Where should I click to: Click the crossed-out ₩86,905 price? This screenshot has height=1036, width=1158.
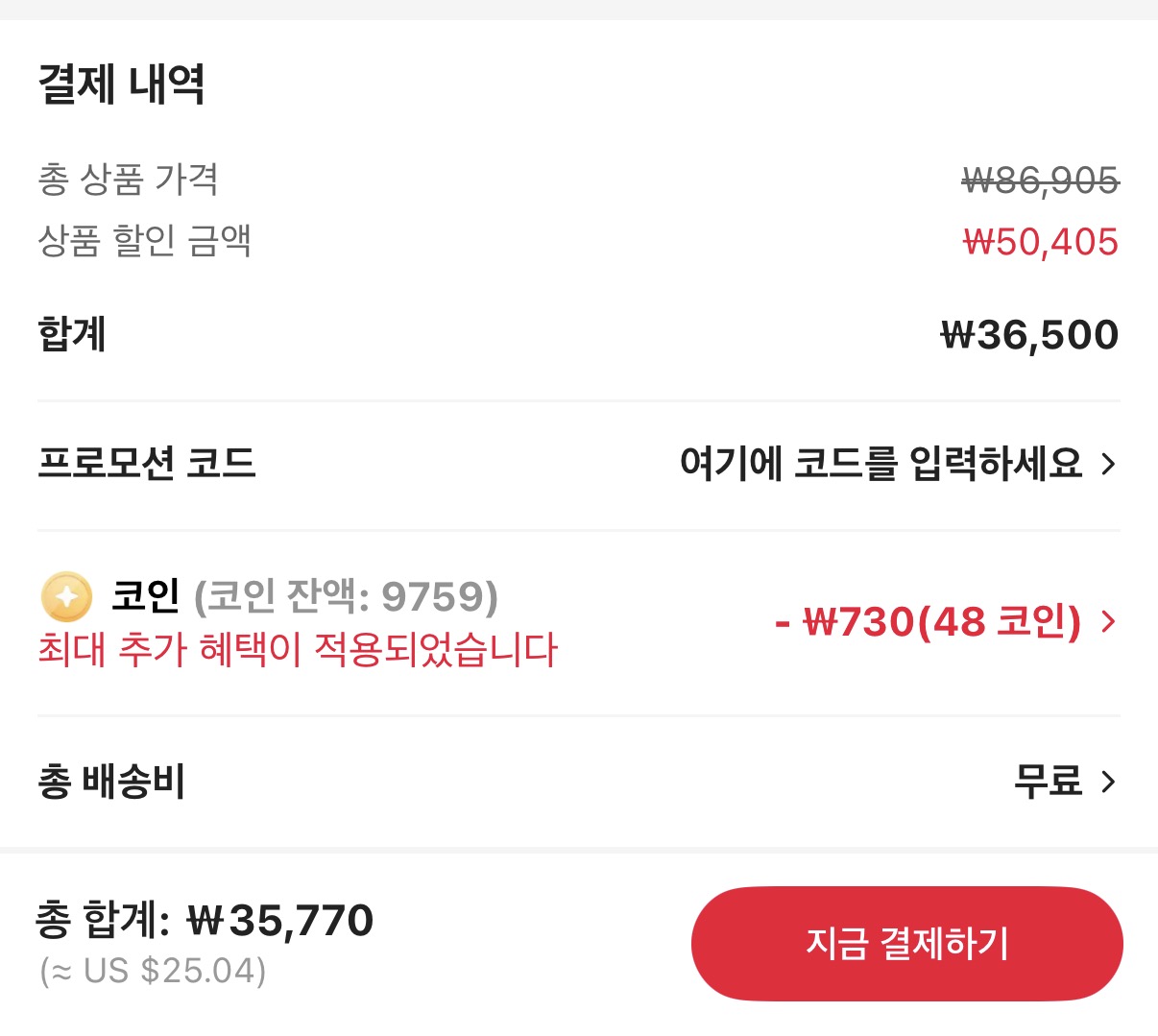pyautogui.click(x=1040, y=180)
